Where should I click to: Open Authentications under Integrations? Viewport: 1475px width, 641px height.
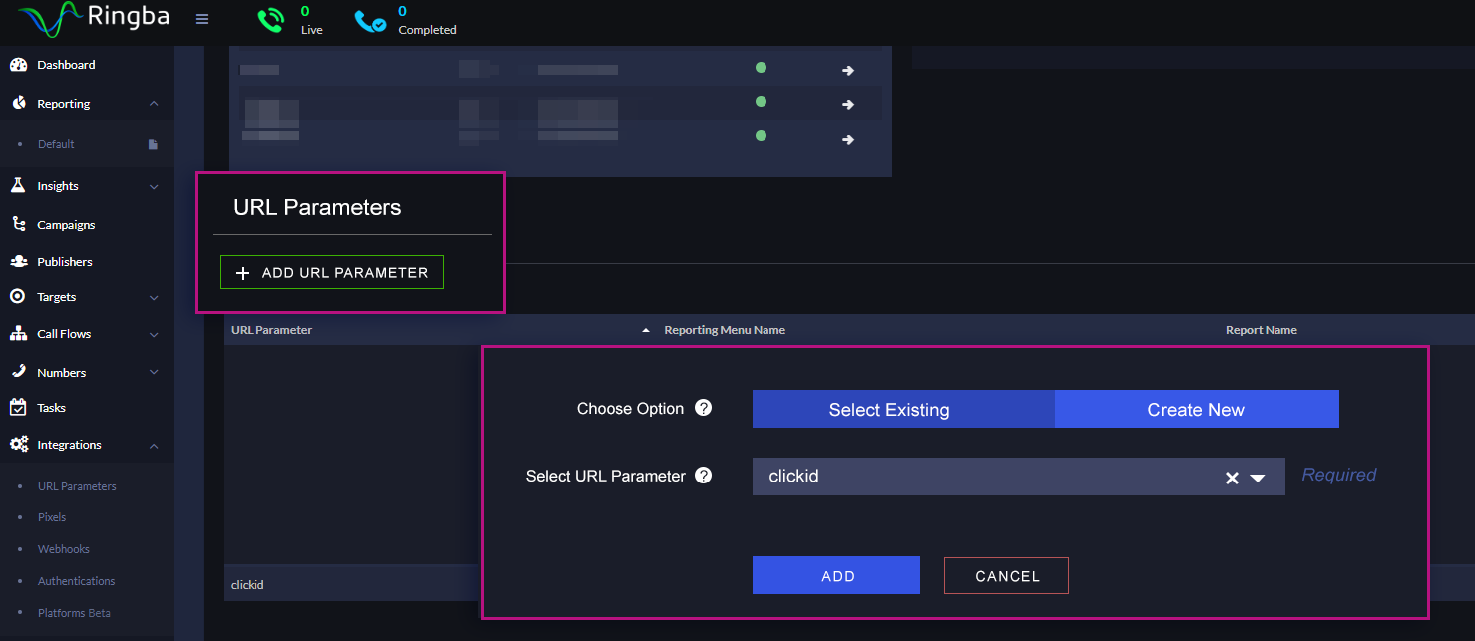[76, 581]
